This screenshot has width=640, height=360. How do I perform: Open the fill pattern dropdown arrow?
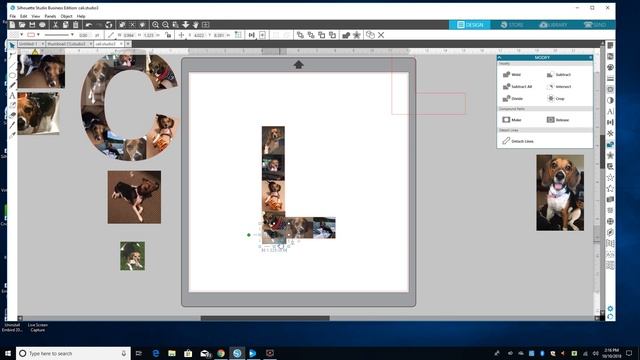coord(22,35)
